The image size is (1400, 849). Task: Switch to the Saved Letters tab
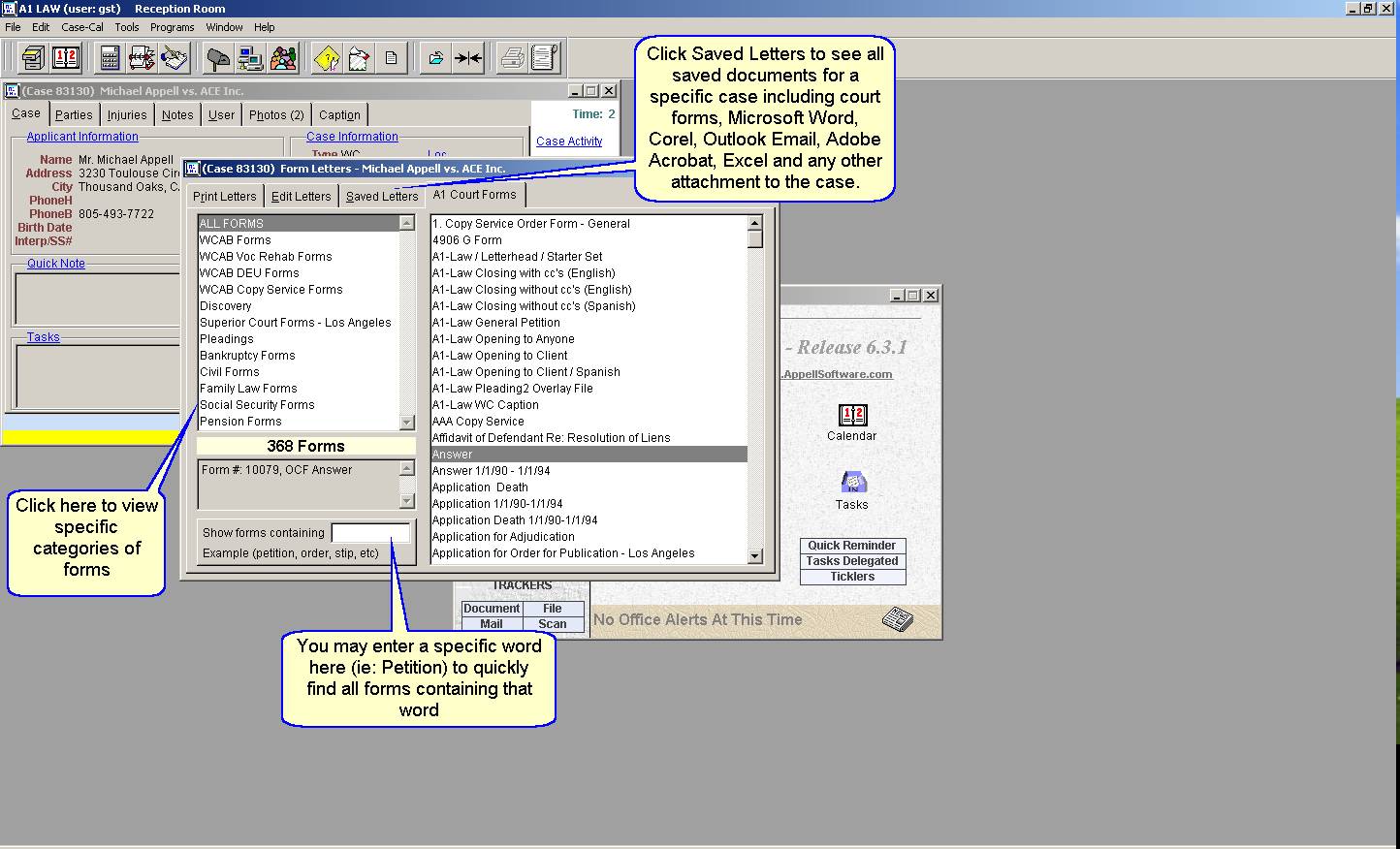click(x=381, y=196)
